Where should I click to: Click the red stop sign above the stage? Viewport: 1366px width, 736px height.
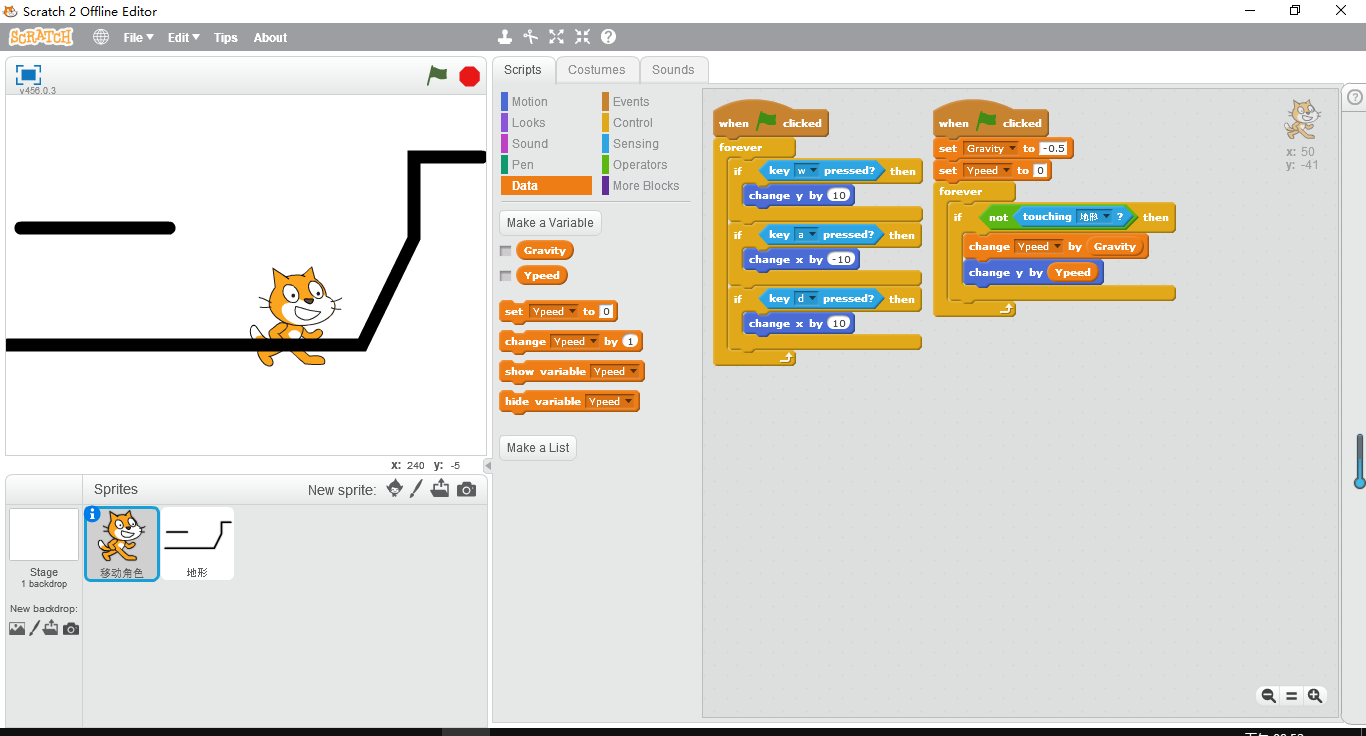tap(469, 76)
